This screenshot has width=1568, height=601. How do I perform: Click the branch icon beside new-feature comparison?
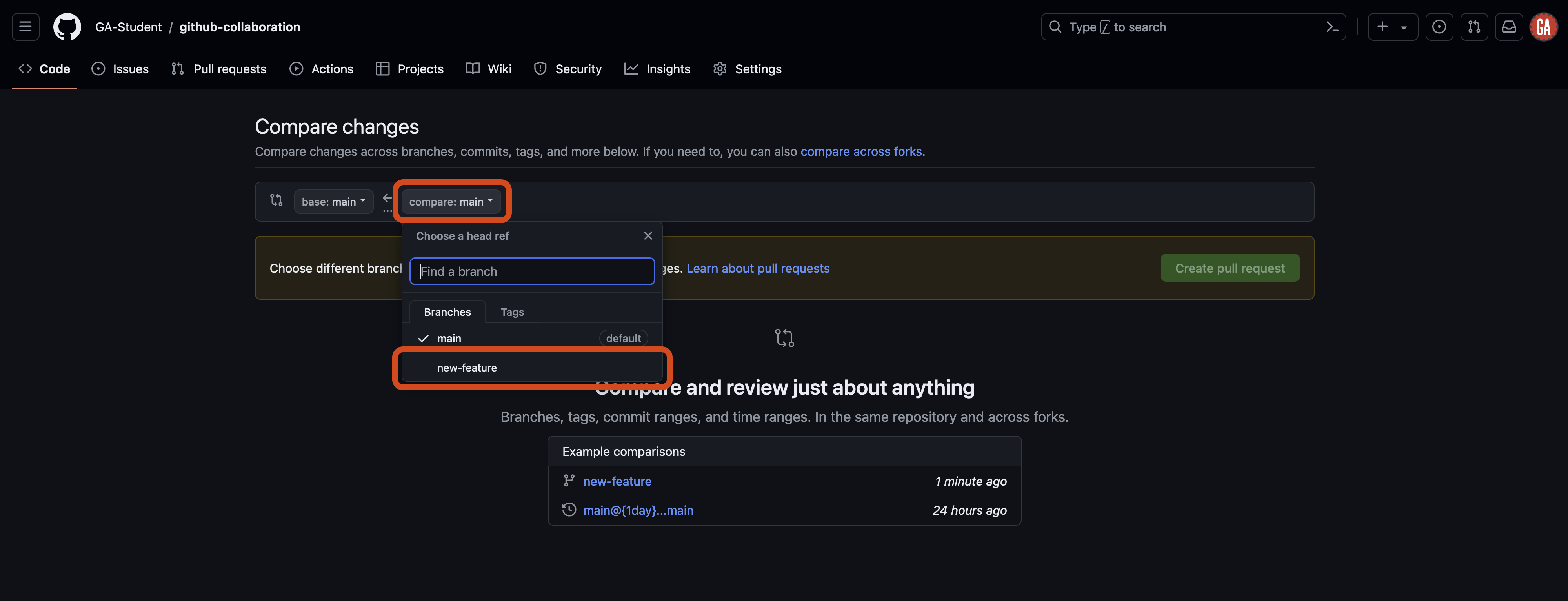[x=569, y=481]
